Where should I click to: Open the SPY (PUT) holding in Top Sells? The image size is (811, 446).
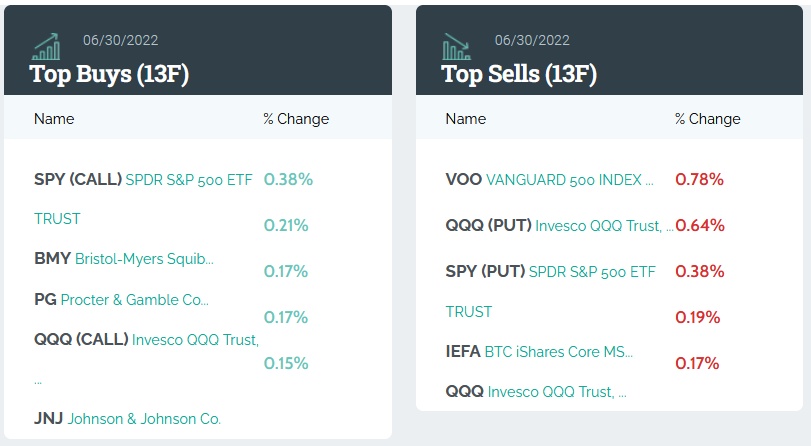(x=550, y=272)
